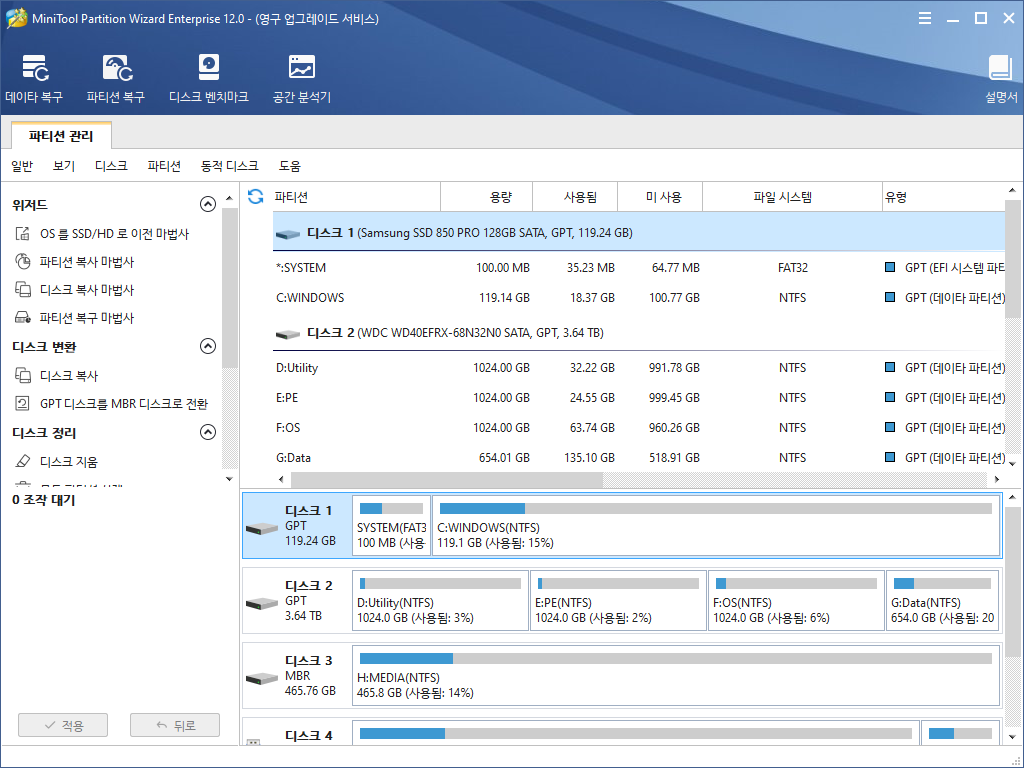Image resolution: width=1024 pixels, height=768 pixels.
Task: Start 파티션 복구 마법사 wizard
Action: (74, 317)
